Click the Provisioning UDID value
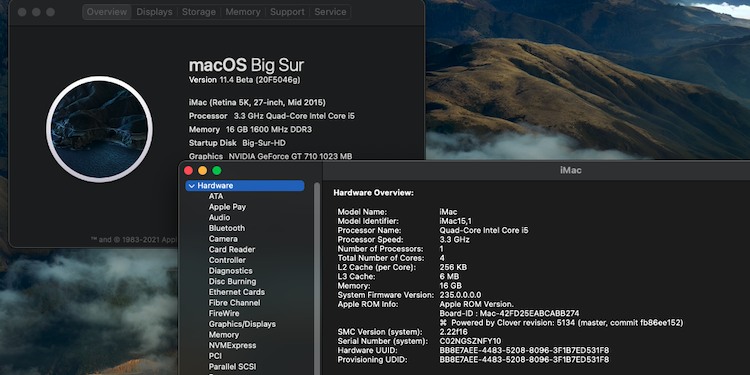Screen dimensions: 750x375 click(524, 359)
